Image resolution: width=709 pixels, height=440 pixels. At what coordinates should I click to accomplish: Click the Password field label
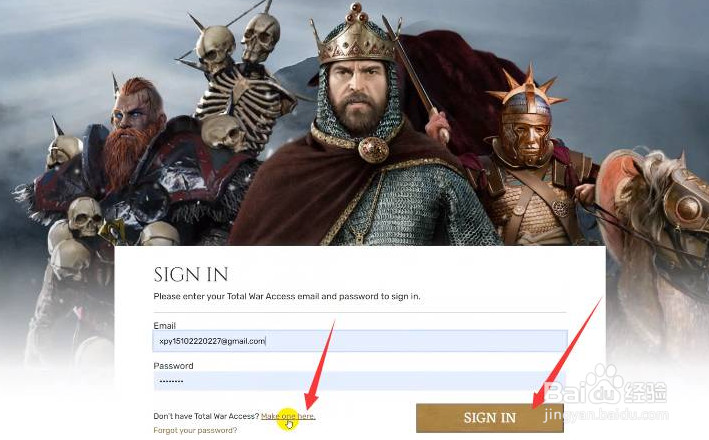[173, 366]
